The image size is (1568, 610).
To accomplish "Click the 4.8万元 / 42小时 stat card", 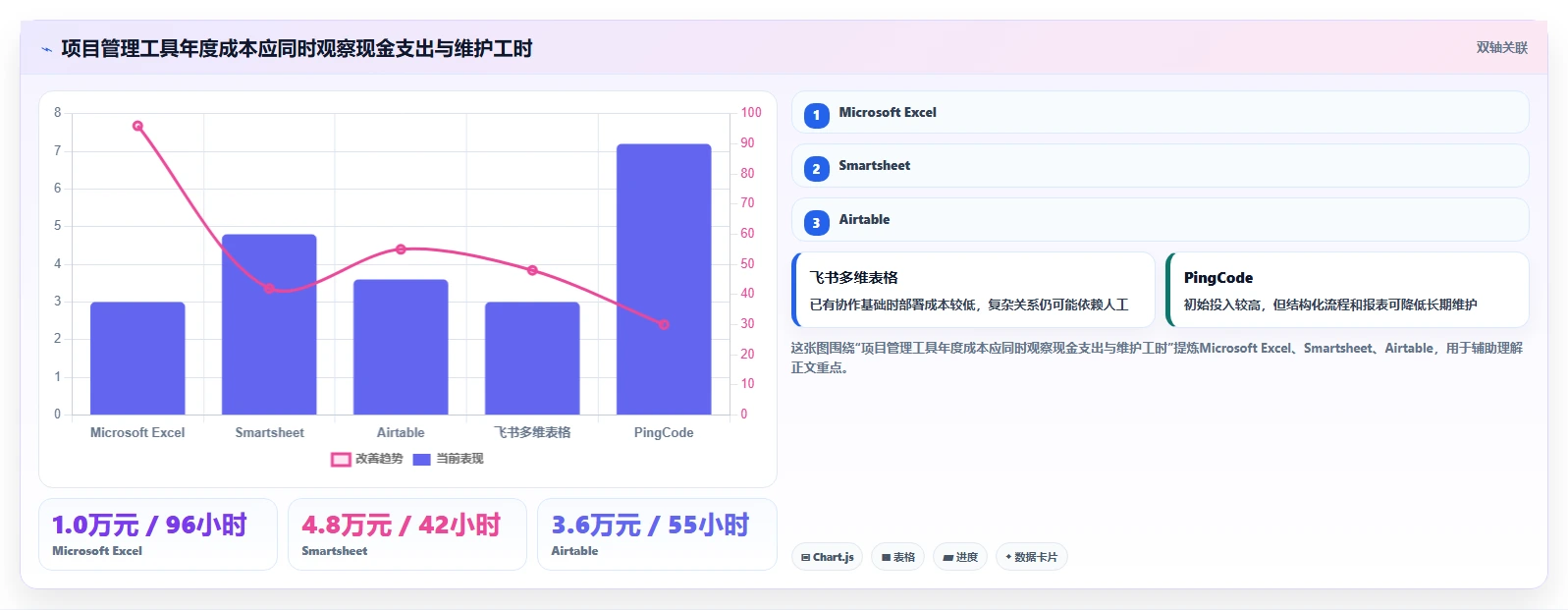I will click(407, 534).
